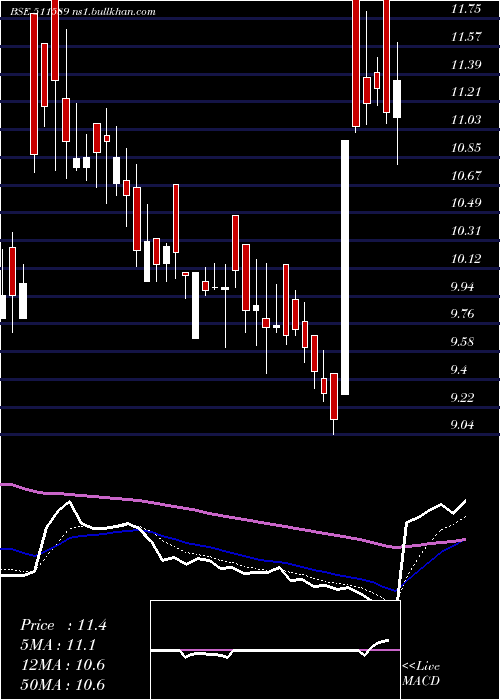Click the <<Live MACD label
This screenshot has width=500, height=700.
click(x=421, y=673)
